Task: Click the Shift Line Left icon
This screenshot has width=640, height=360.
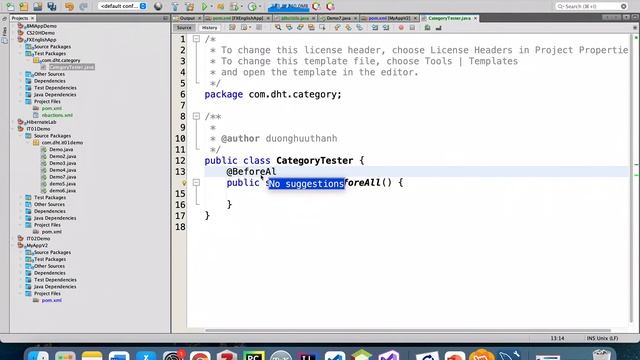Action: pyautogui.click(x=375, y=28)
